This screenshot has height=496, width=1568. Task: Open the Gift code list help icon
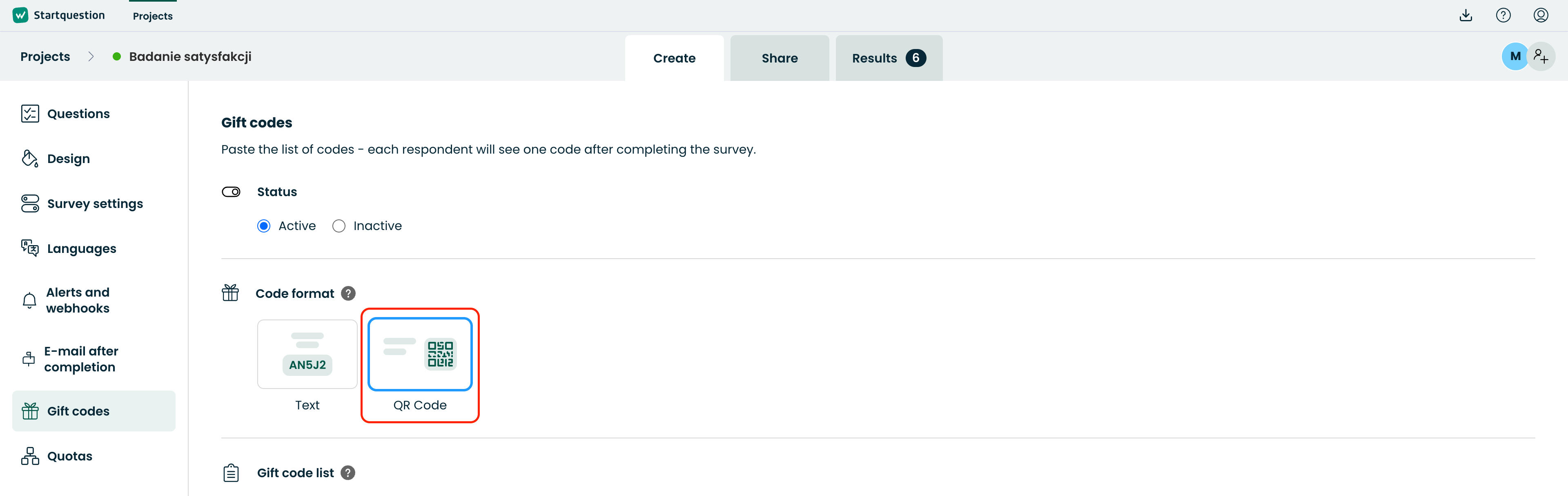point(347,473)
